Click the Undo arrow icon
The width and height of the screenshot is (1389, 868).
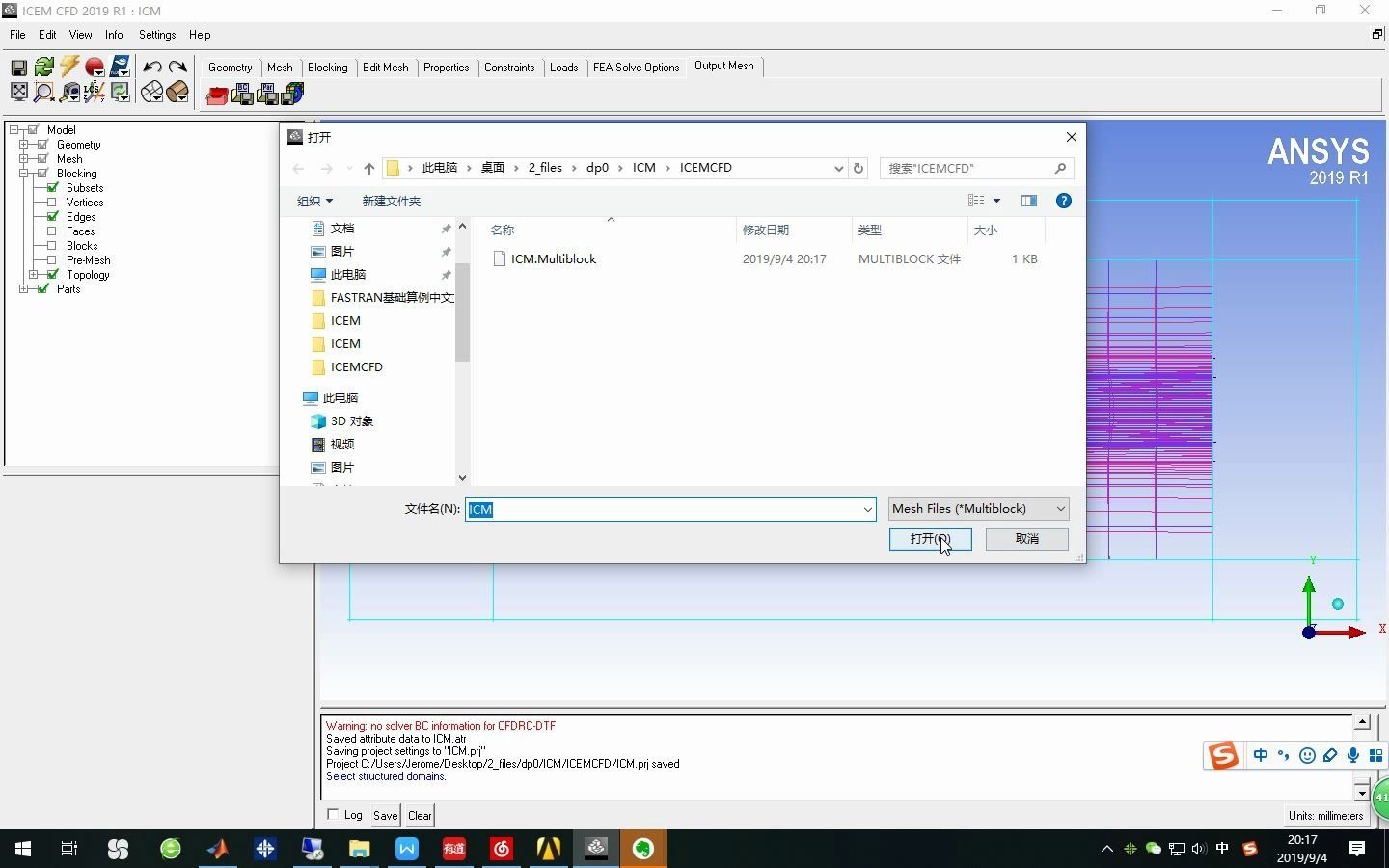152,67
